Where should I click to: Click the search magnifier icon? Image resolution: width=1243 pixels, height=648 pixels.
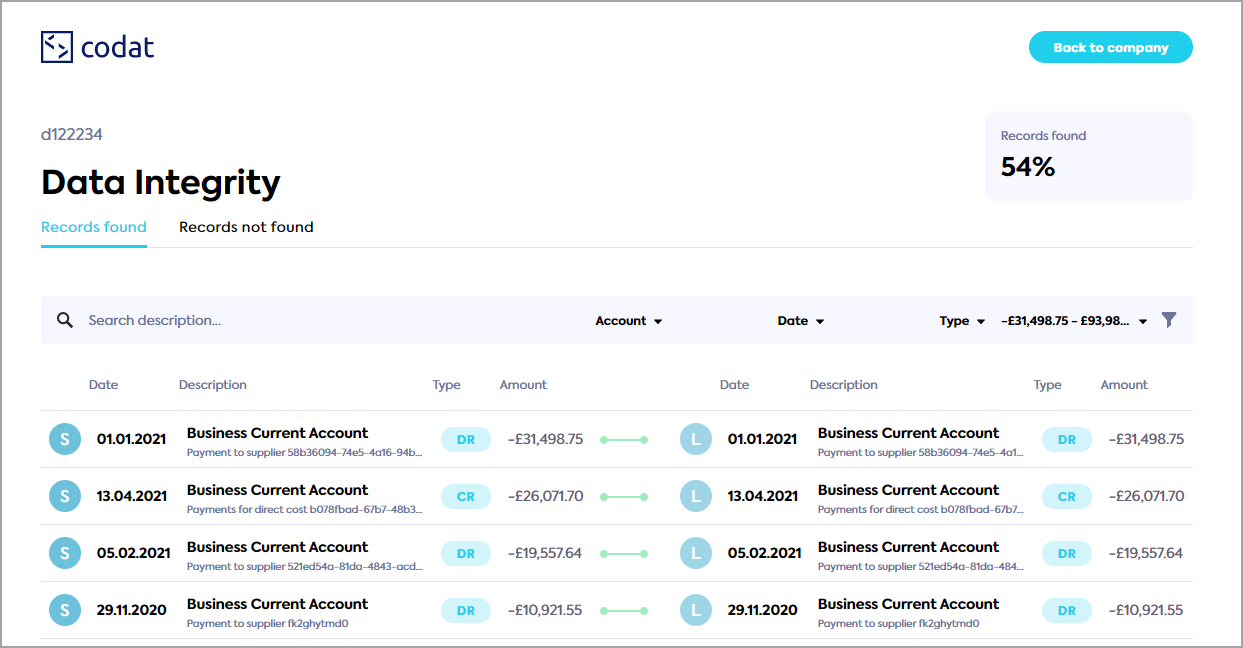[65, 320]
